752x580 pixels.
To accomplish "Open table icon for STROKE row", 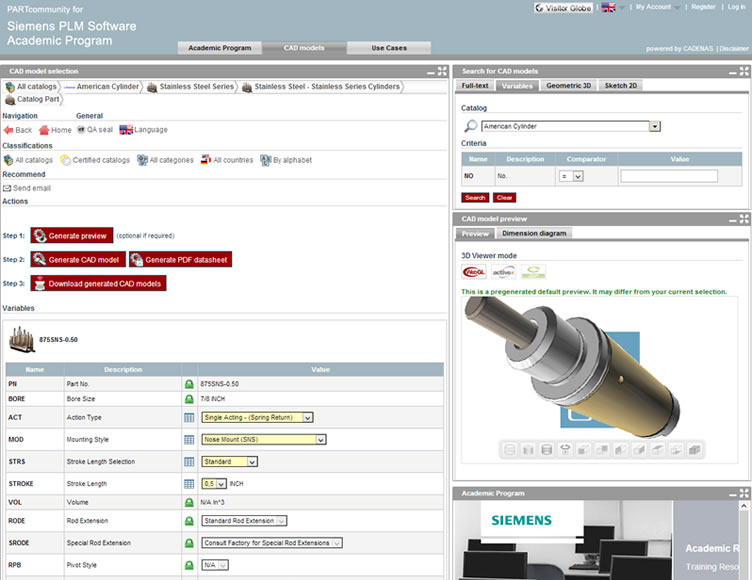I will pyautogui.click(x=189, y=484).
